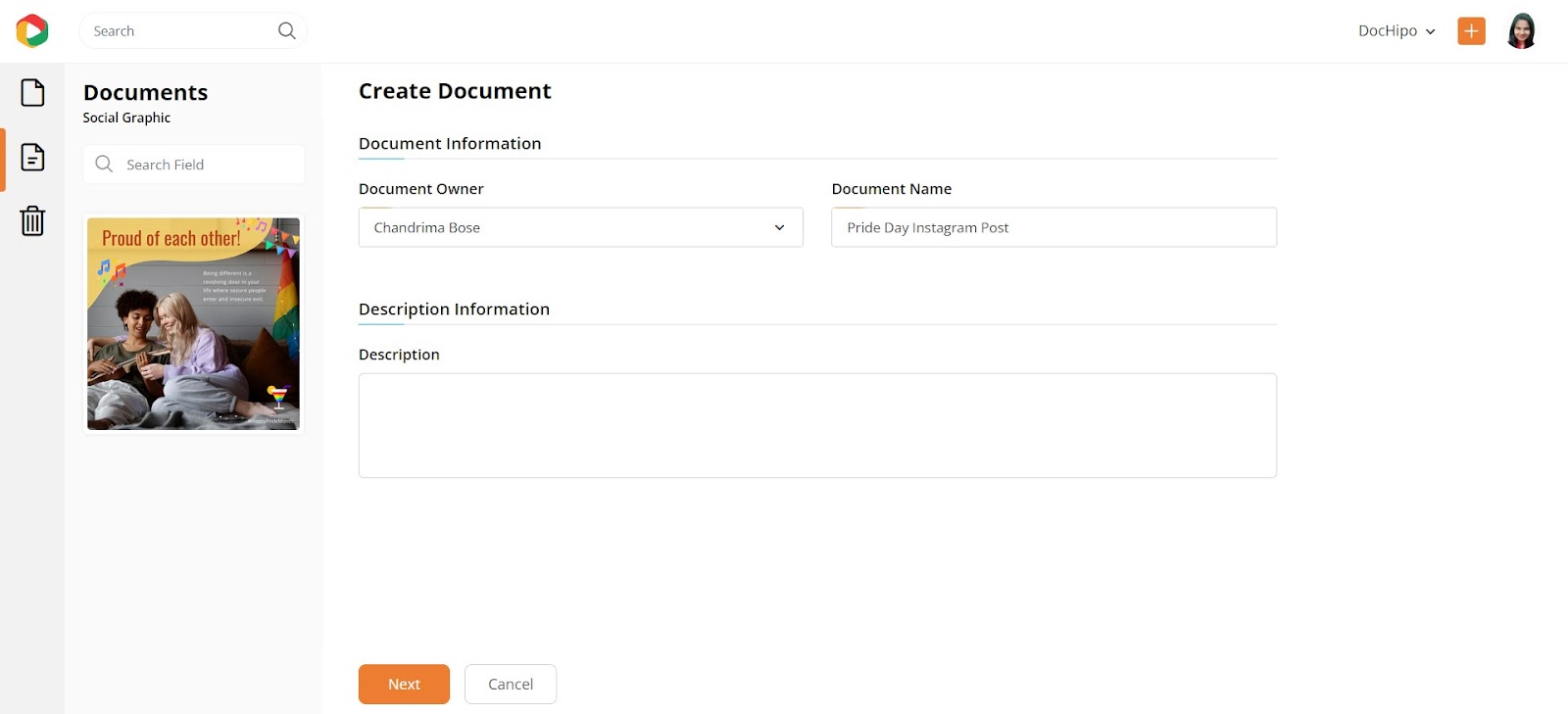Click inside the Description text area
This screenshot has width=1568, height=714.
pyautogui.click(x=817, y=425)
